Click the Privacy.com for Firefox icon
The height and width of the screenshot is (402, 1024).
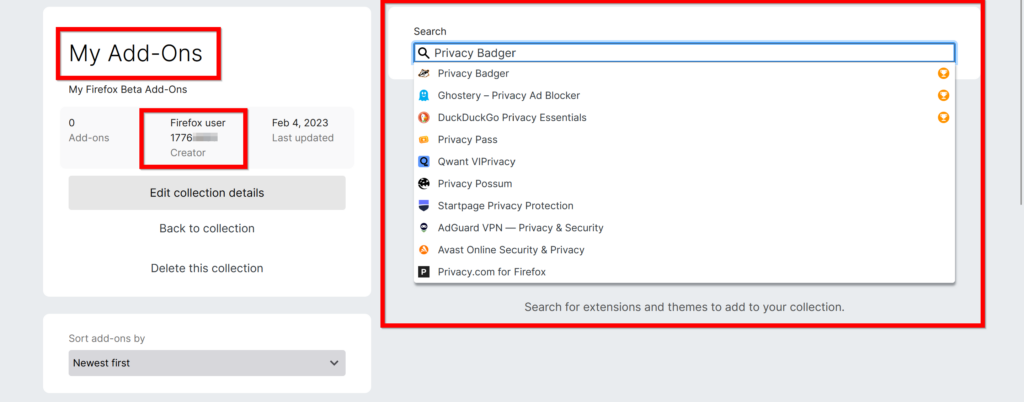424,272
